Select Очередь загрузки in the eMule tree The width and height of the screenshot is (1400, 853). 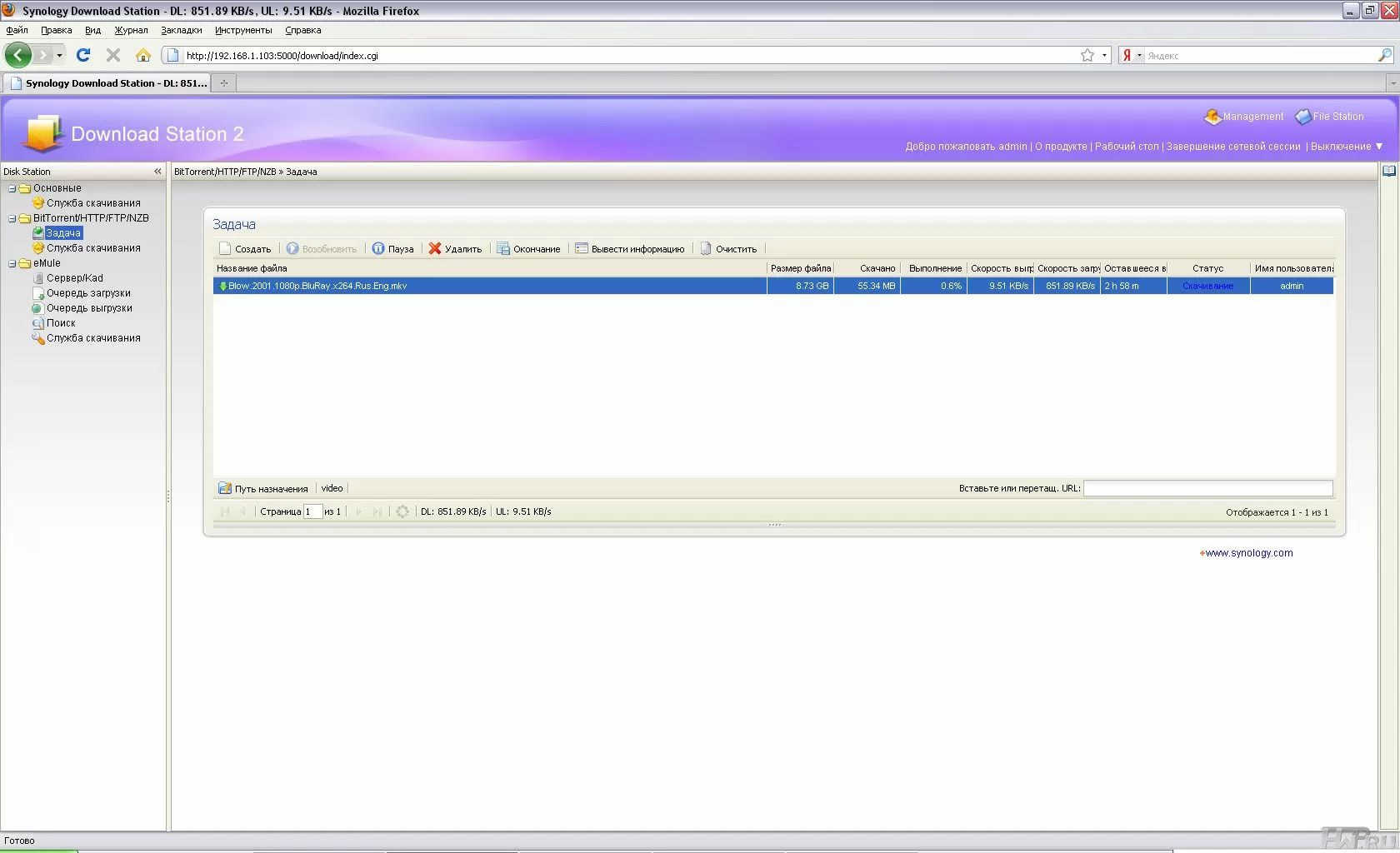(88, 293)
